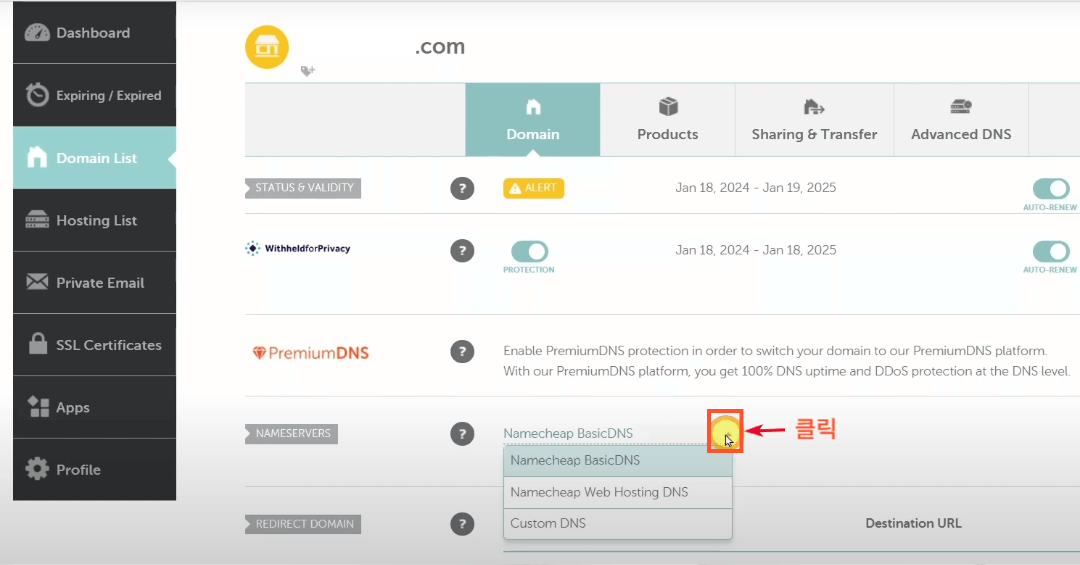Click the Profile gear icon
The height and width of the screenshot is (565, 1080).
click(x=37, y=469)
